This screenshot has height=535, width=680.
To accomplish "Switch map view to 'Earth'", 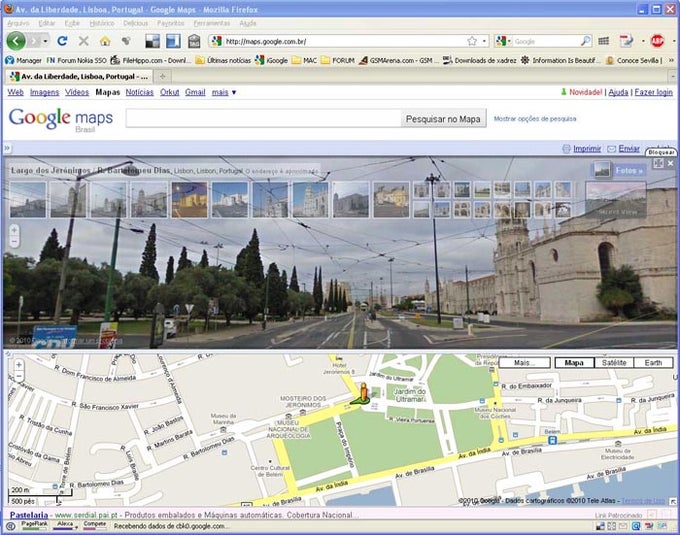I will tap(653, 362).
